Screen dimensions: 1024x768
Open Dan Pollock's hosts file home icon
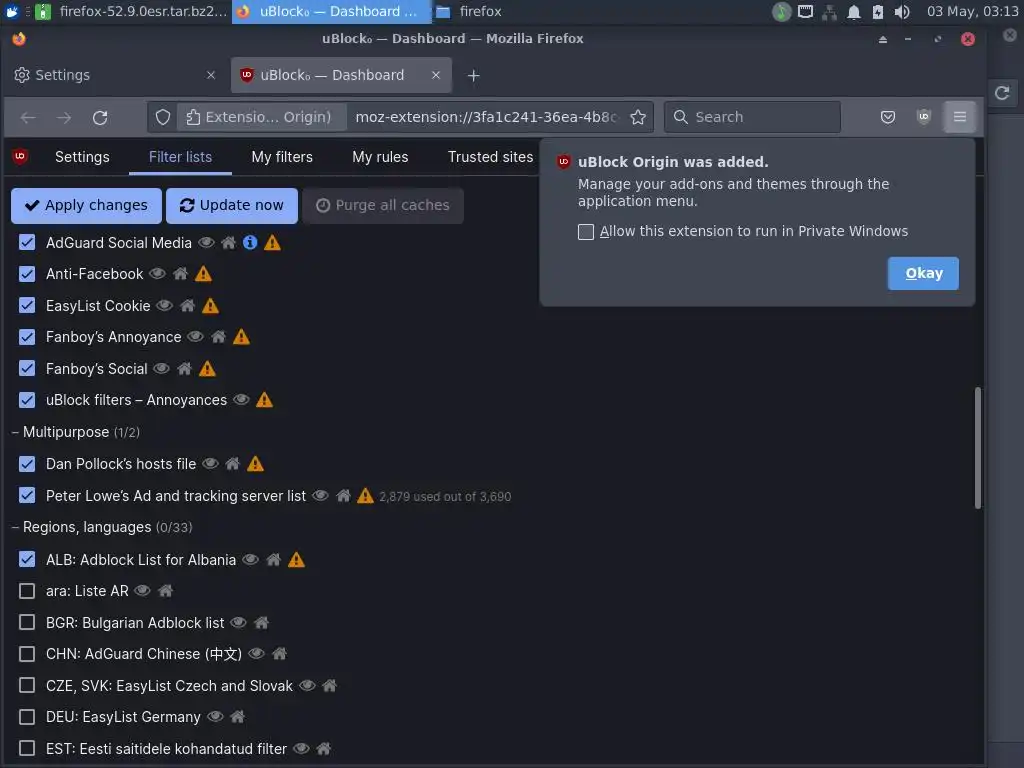232,464
